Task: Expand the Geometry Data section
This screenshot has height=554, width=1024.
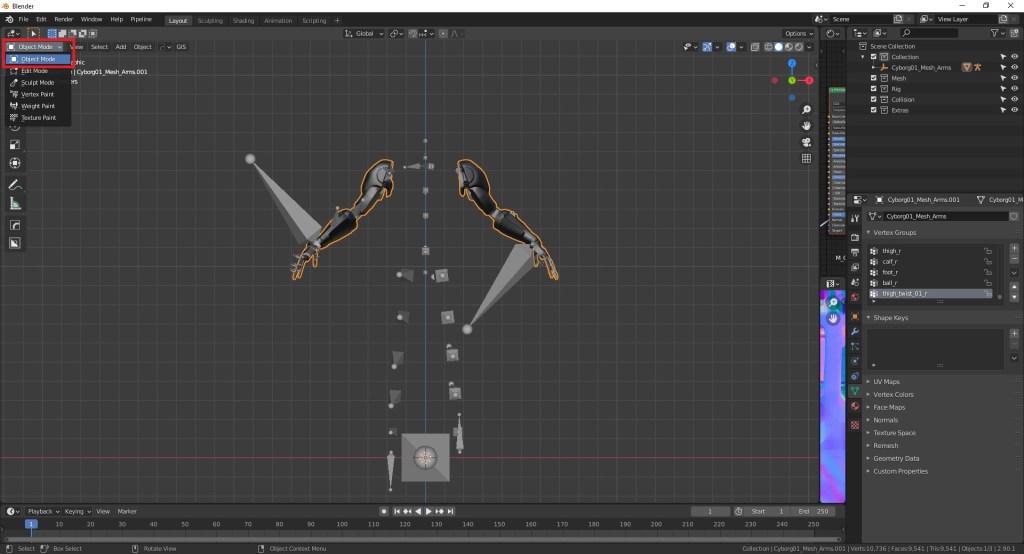Action: click(x=895, y=458)
